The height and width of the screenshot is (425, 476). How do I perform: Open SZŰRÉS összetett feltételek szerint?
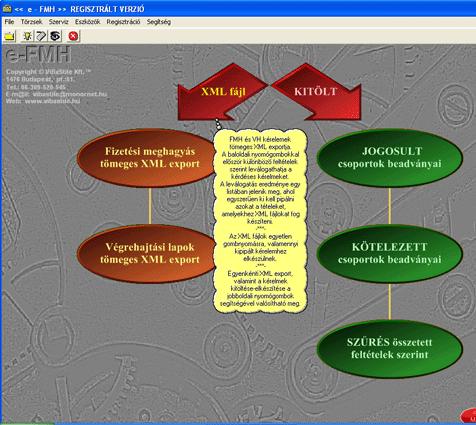(x=390, y=349)
